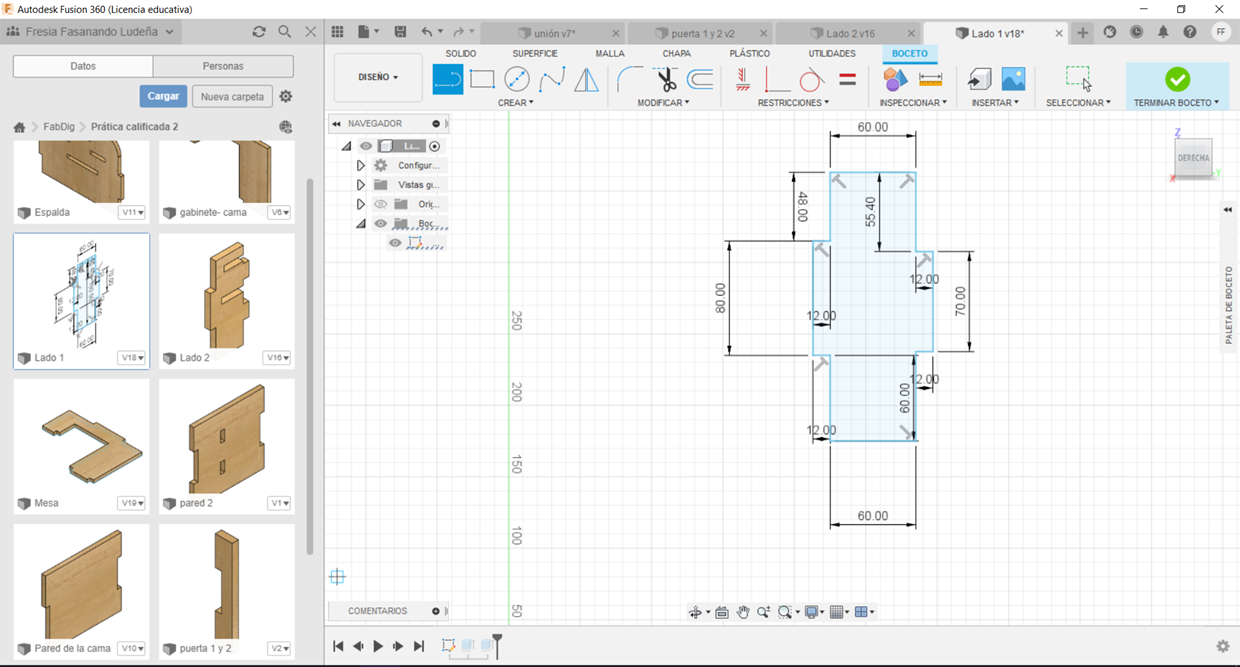Screen dimensions: 1240x667
Task: Click the Cargar button
Action: [x=163, y=96]
